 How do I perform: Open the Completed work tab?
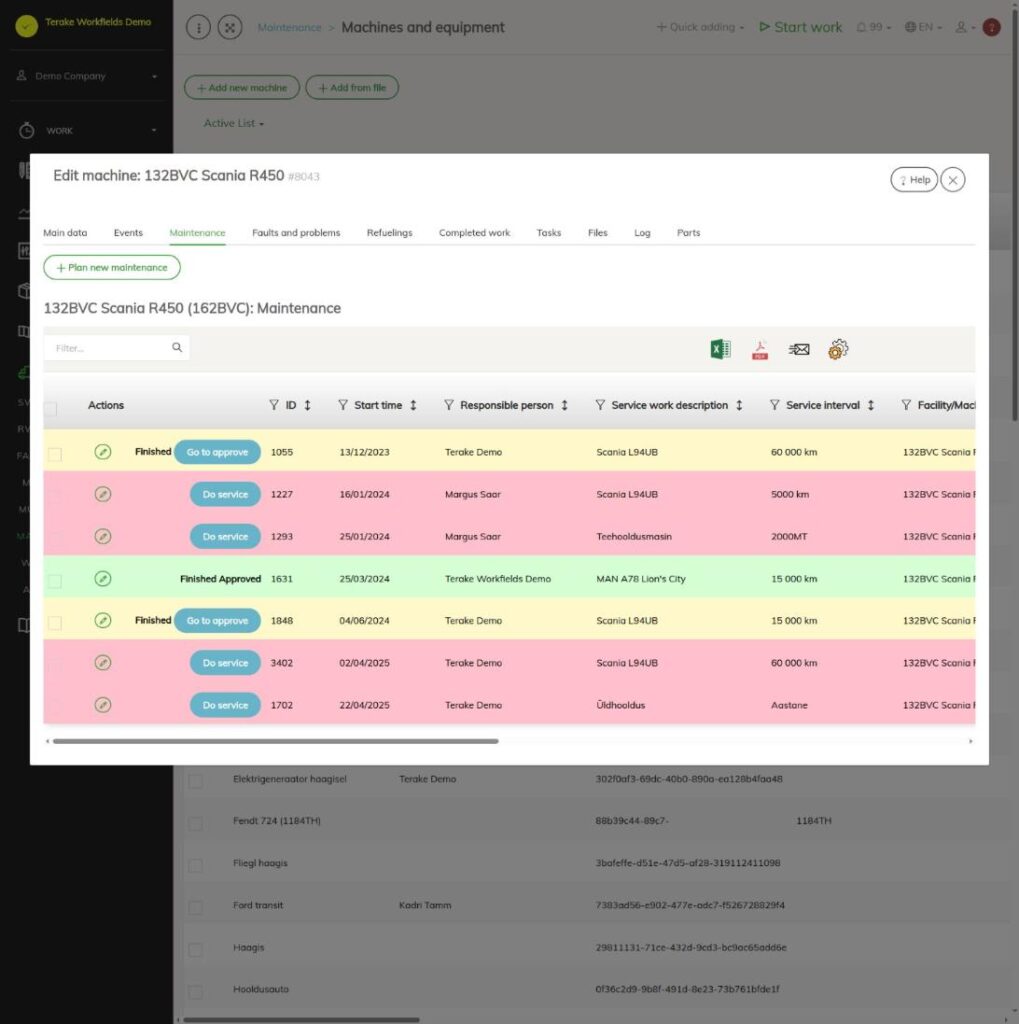pos(474,232)
